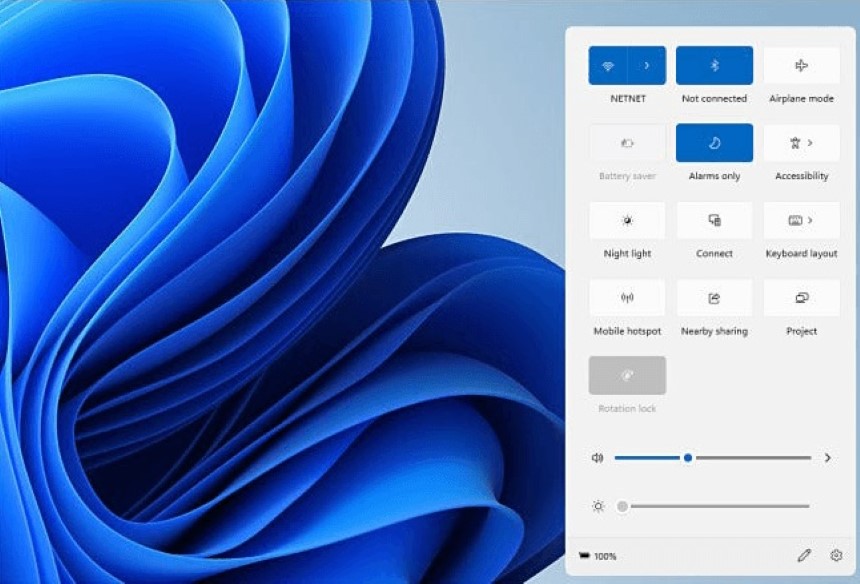Expand the Keyboard layout tile

click(x=801, y=220)
